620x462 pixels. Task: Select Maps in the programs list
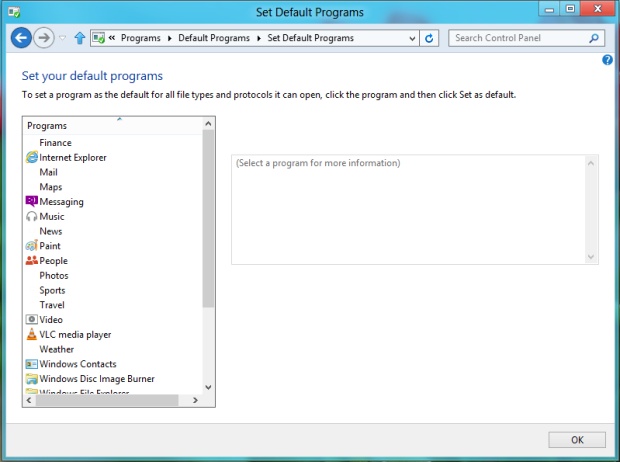tap(51, 187)
